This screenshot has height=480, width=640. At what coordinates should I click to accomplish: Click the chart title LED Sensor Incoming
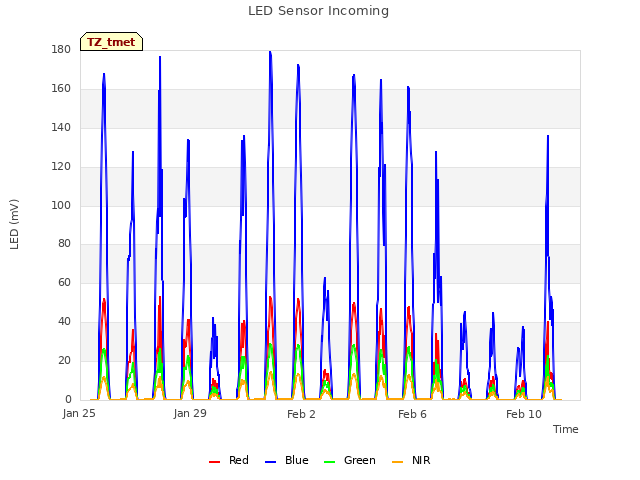pyautogui.click(x=318, y=11)
